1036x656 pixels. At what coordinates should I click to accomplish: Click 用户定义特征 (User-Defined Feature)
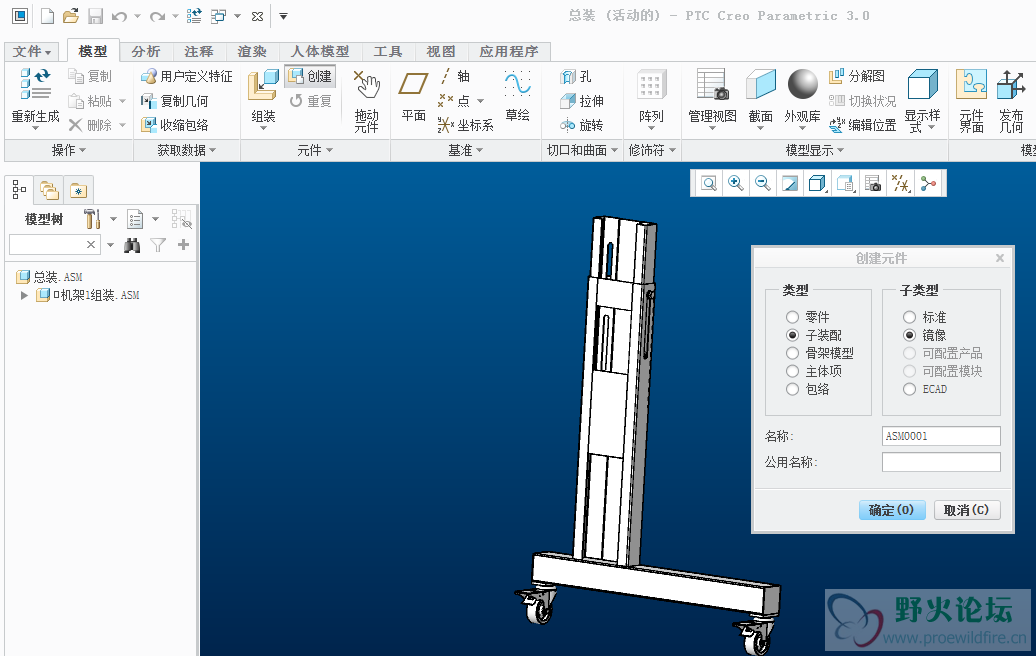pyautogui.click(x=187, y=77)
